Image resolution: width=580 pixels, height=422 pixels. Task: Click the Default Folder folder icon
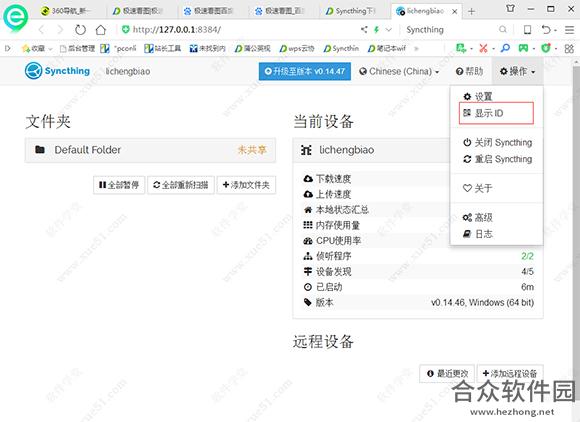click(x=40, y=149)
